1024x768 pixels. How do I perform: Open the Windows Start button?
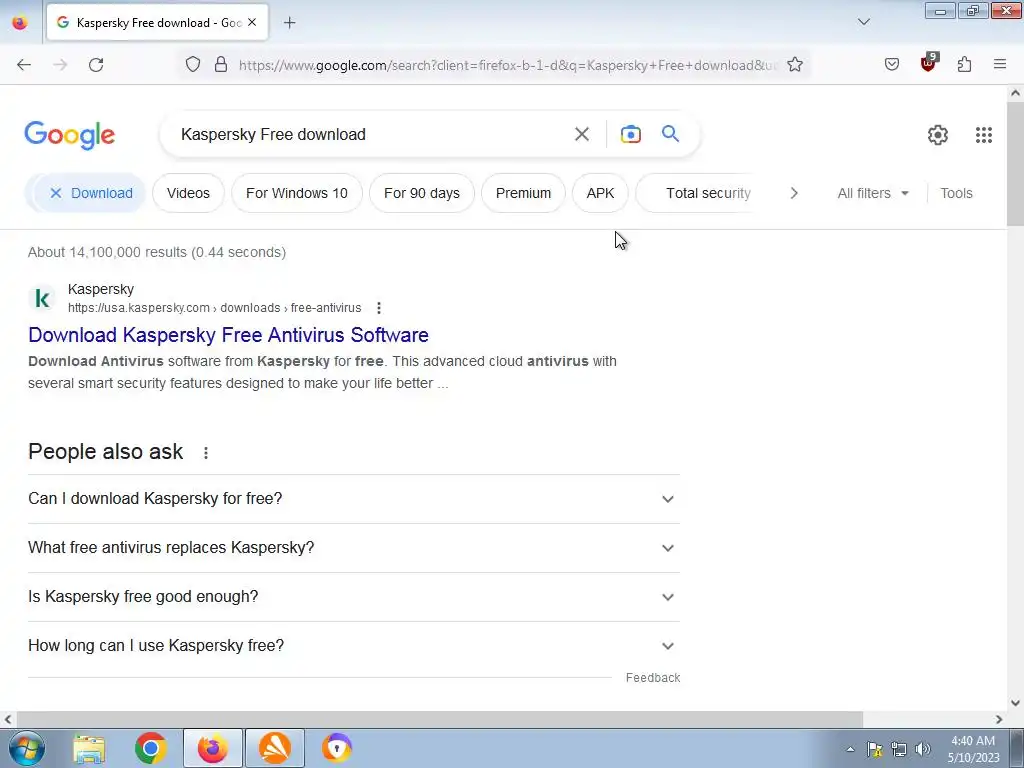click(x=27, y=748)
